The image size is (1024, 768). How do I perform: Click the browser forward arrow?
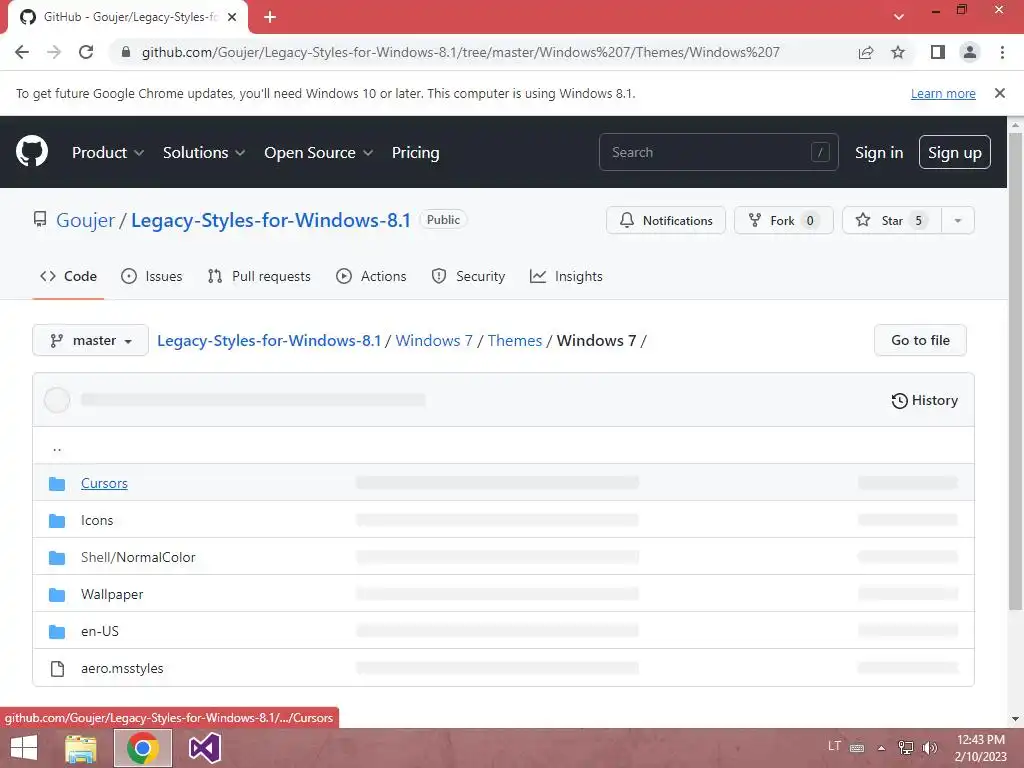pyautogui.click(x=54, y=52)
